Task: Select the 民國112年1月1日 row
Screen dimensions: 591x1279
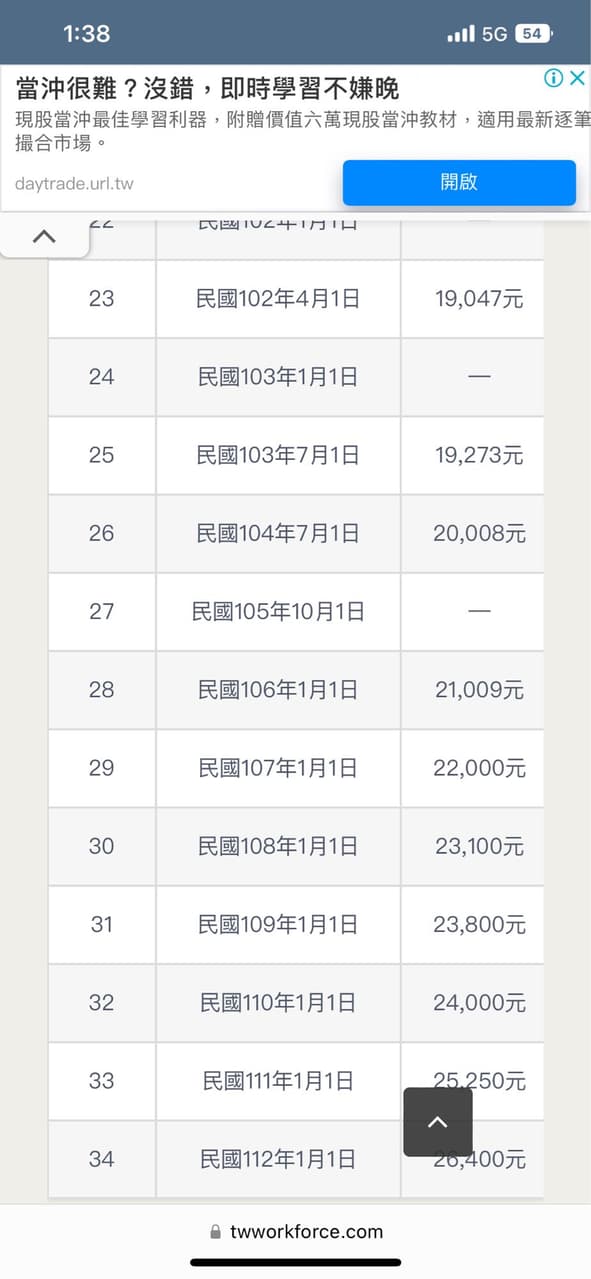Action: coord(277,1159)
